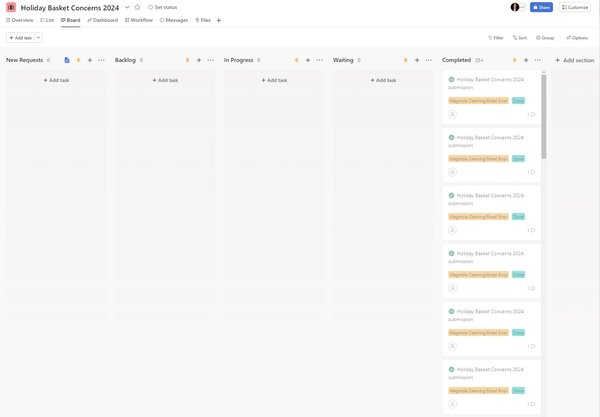Open the three-dot menu of Waiting column
Viewport: 600px width, 417px height.
click(428, 60)
